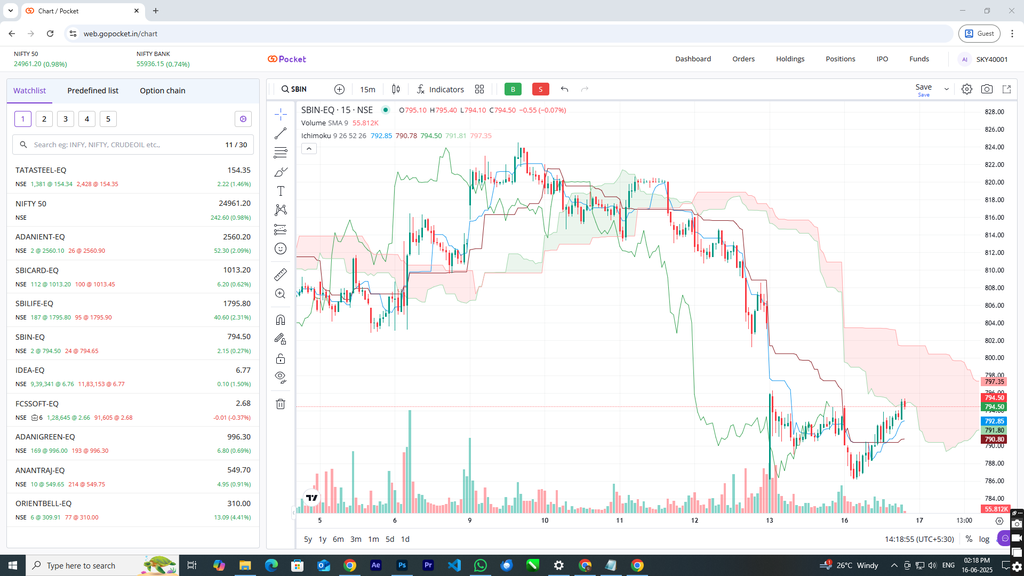Open the SKY40001 account profile menu
This screenshot has height=576, width=1024.
click(984, 59)
